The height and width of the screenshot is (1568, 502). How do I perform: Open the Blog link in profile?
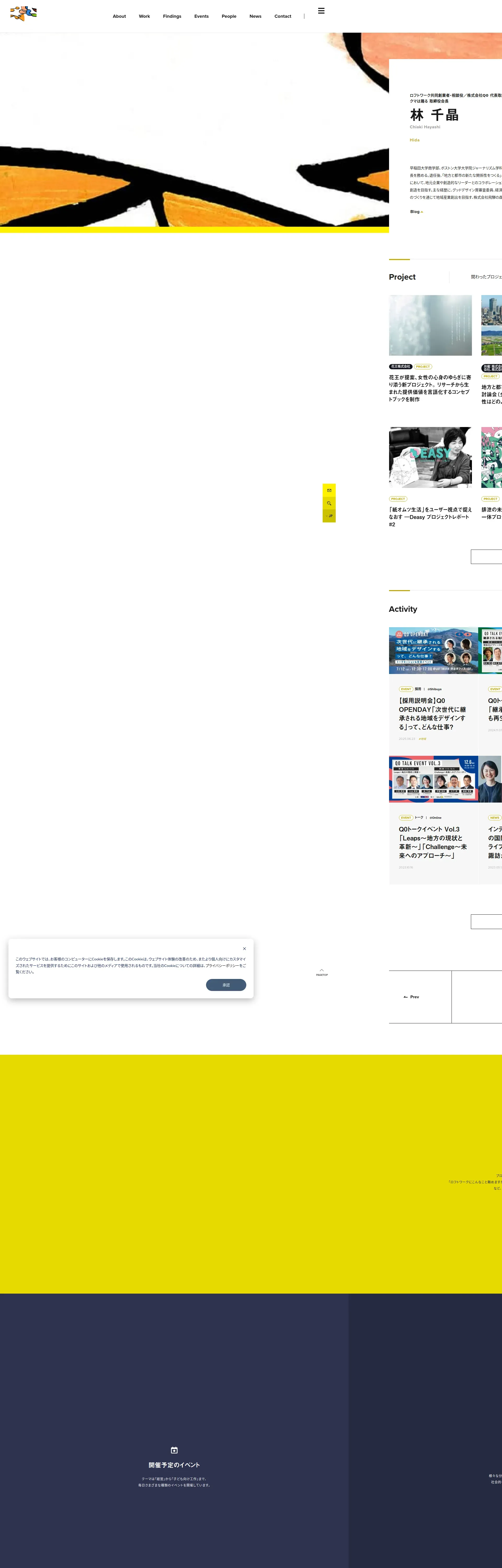tap(416, 212)
